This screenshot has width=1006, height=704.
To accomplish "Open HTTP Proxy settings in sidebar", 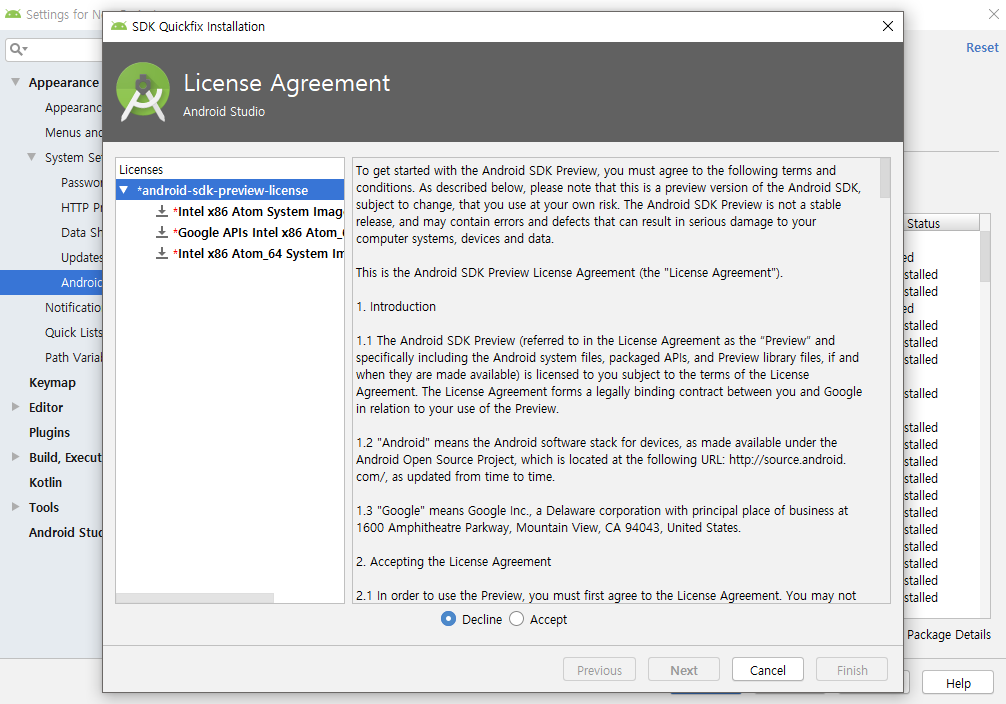I will 81,207.
